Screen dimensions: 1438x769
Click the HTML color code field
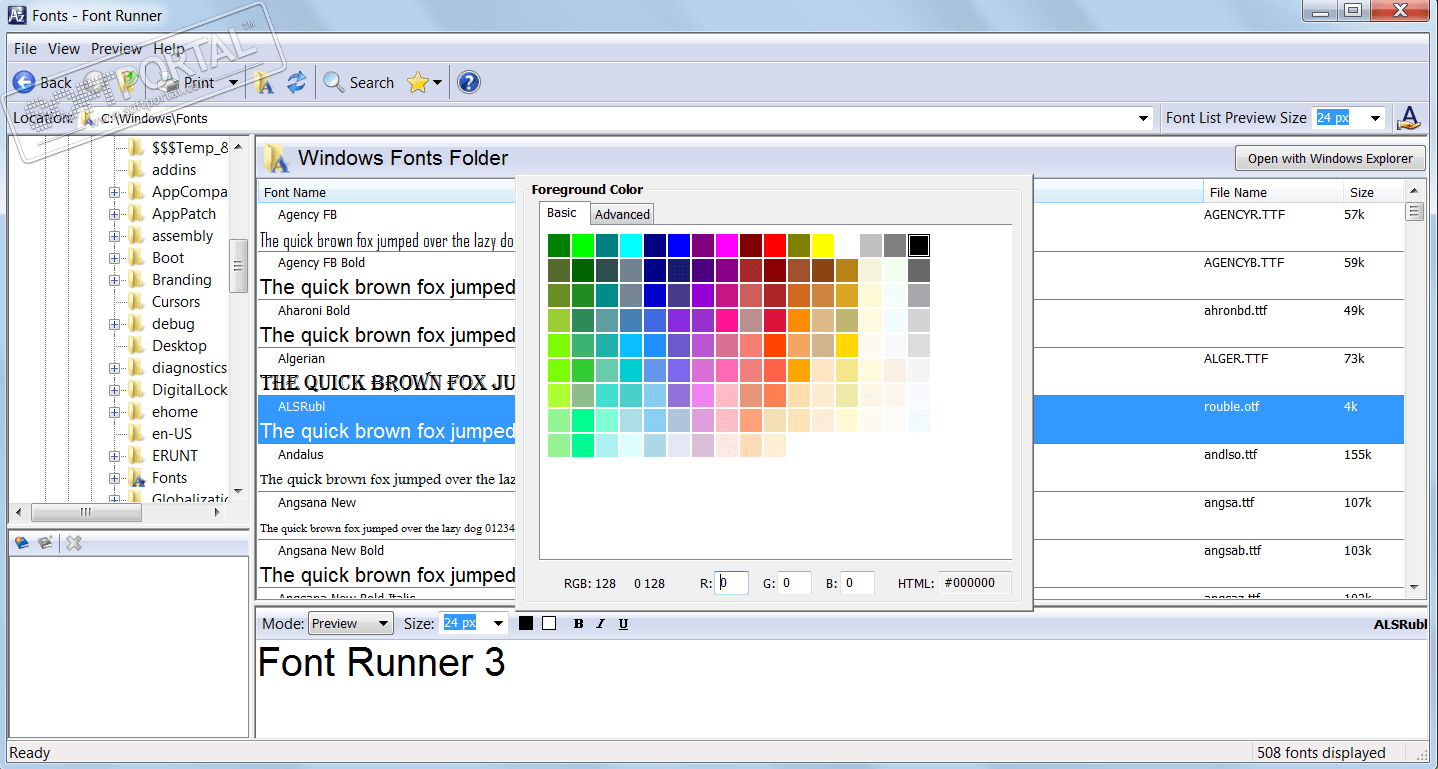pyautogui.click(x=974, y=583)
